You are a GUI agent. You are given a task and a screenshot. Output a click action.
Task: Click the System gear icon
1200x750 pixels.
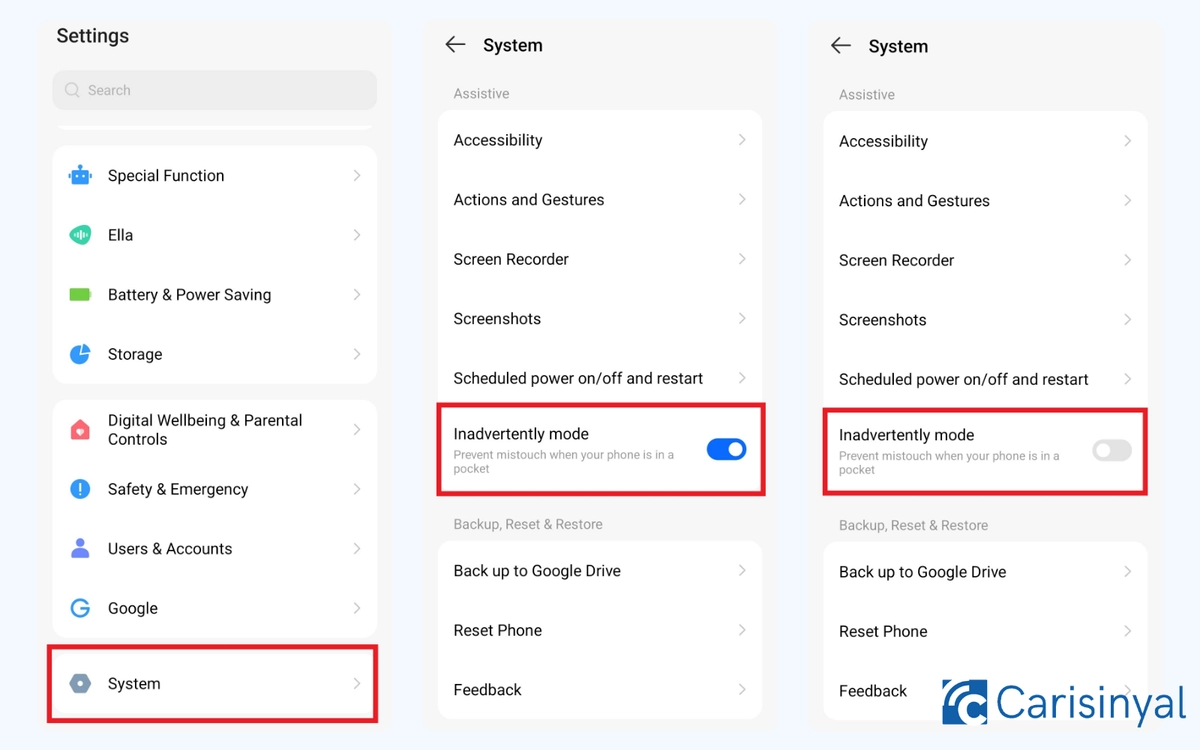pos(80,684)
